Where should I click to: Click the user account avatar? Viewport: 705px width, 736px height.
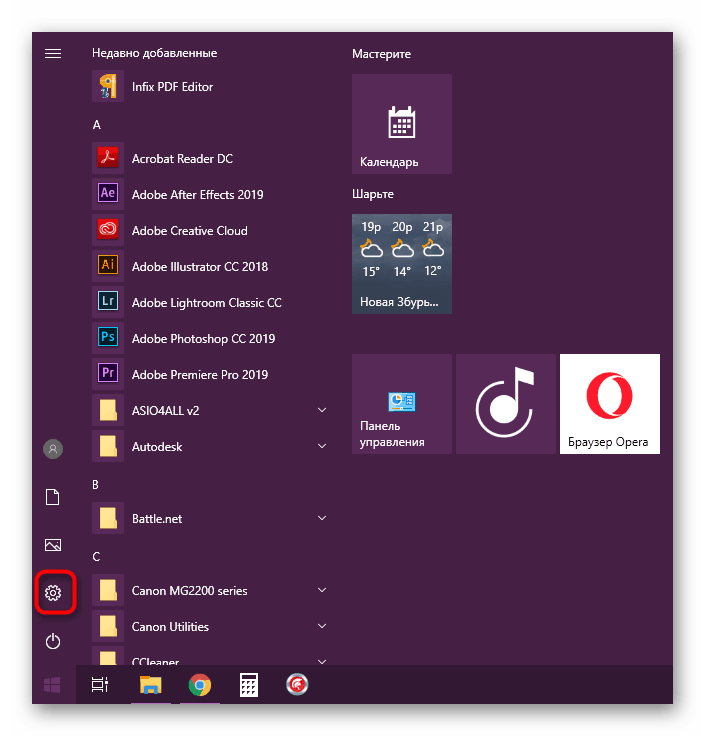[53, 449]
